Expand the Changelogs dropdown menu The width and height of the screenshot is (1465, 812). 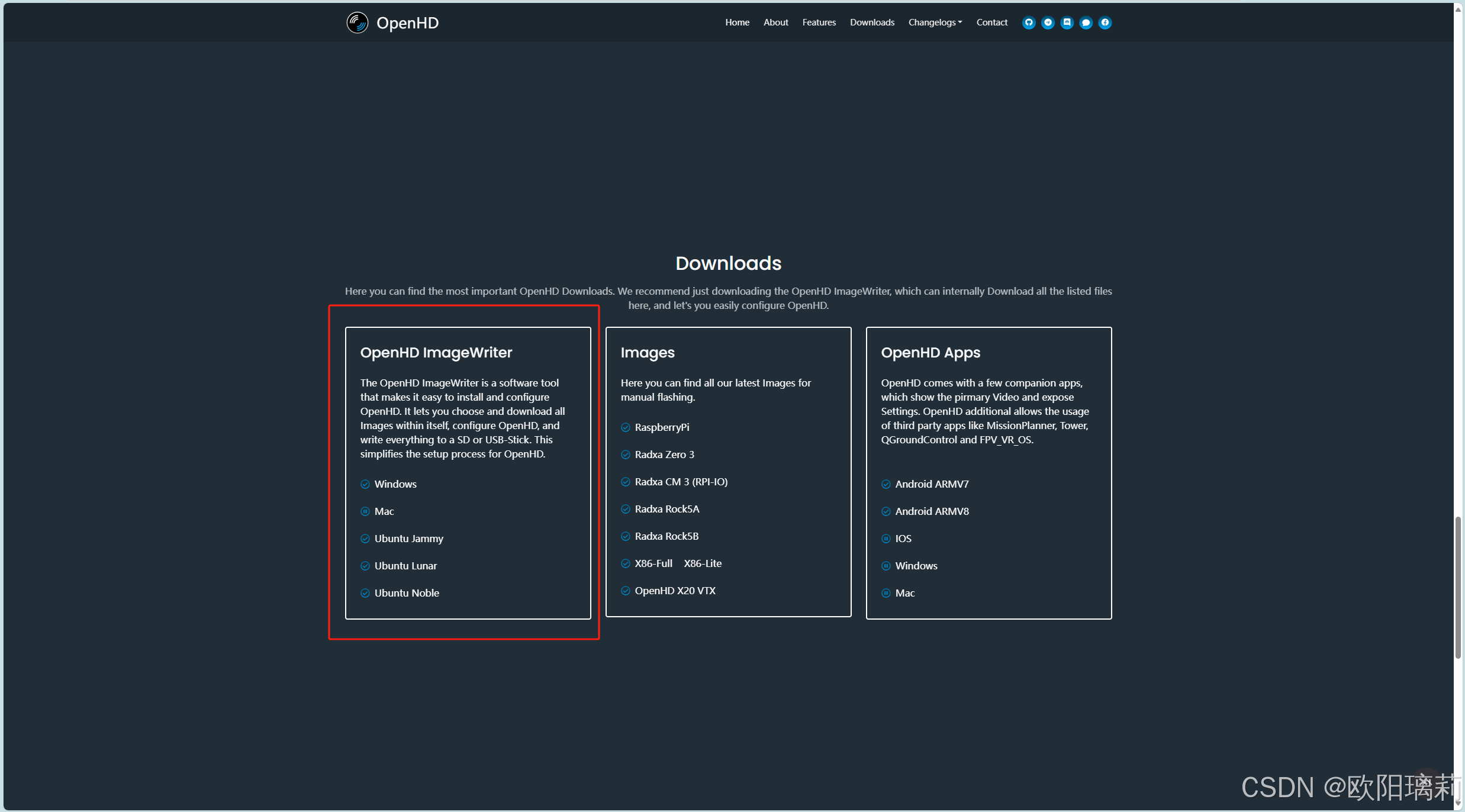[935, 22]
